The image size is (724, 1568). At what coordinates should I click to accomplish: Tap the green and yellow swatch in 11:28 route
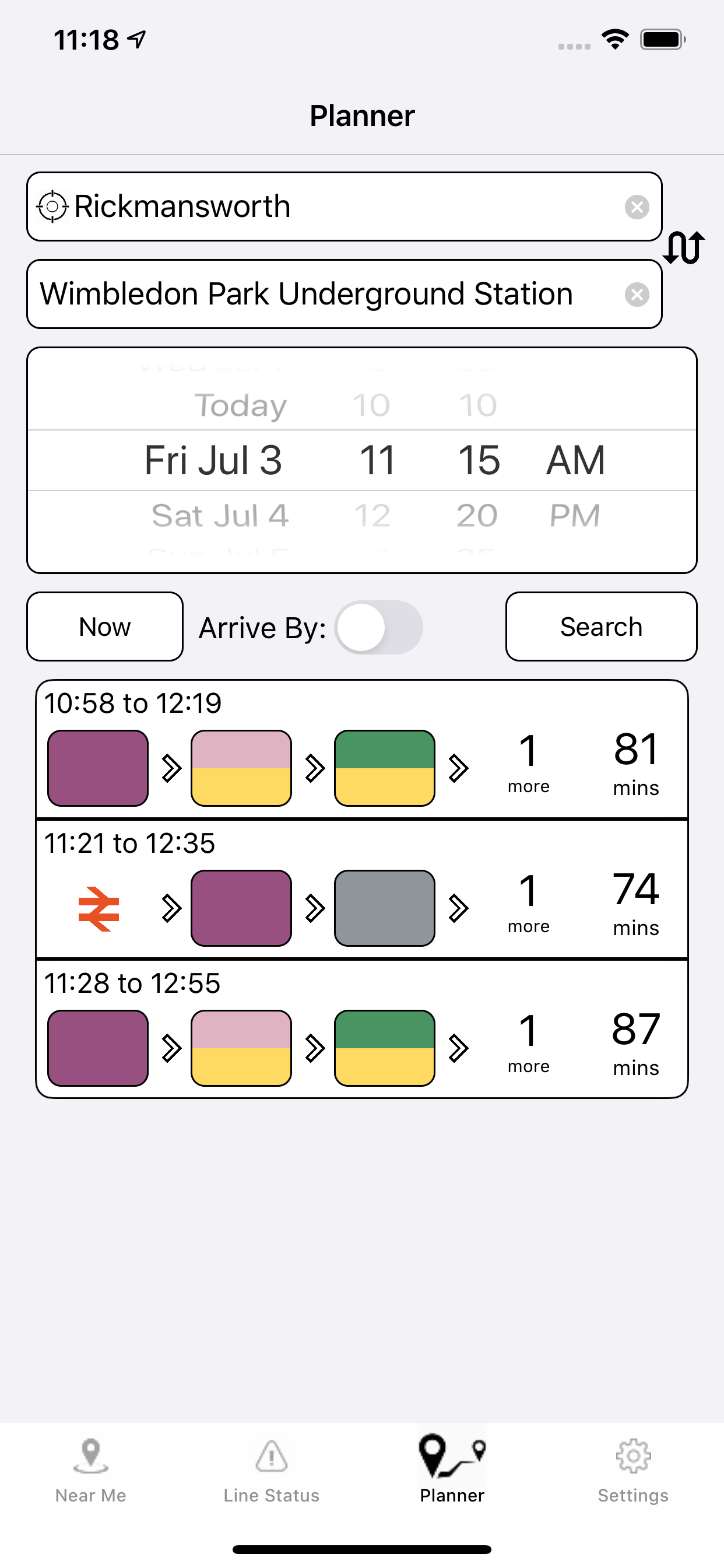pos(385,1048)
